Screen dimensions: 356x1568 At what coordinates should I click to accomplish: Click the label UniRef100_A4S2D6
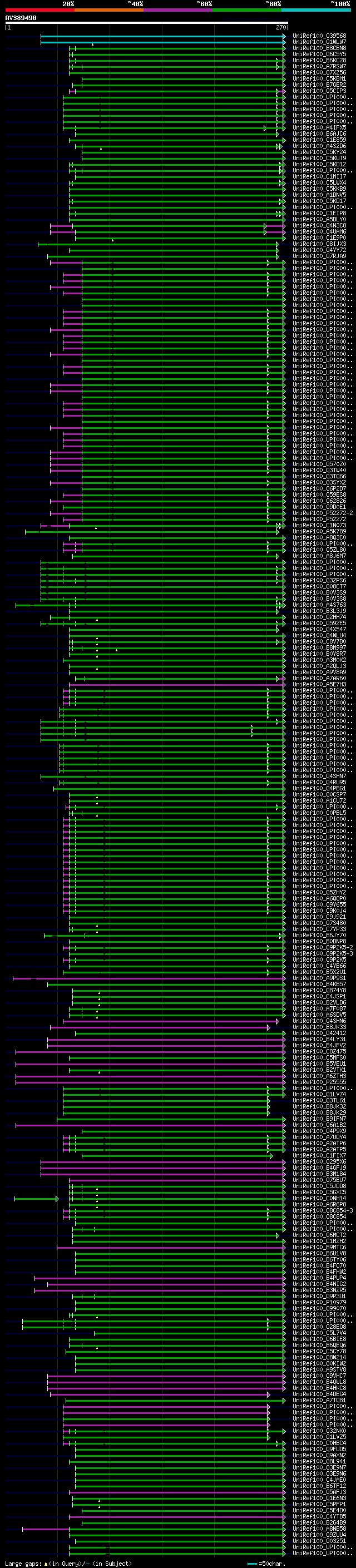(x=319, y=146)
